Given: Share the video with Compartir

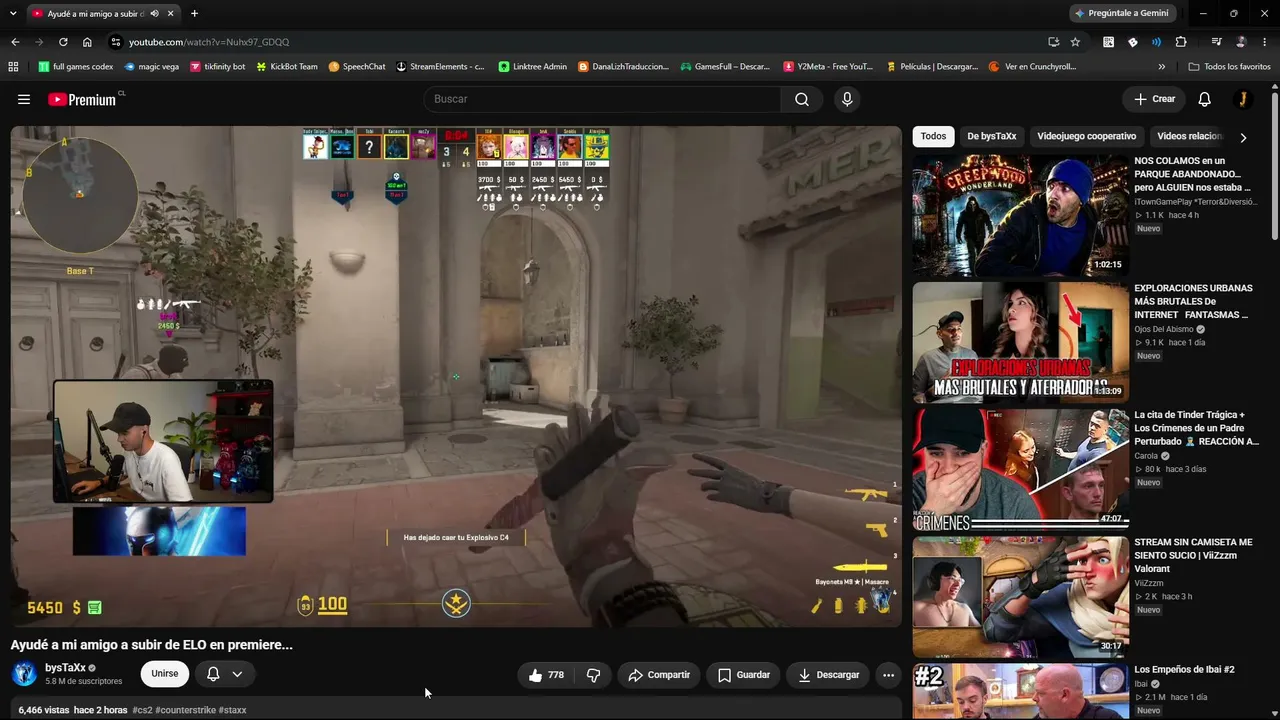Looking at the screenshot, I should [659, 675].
